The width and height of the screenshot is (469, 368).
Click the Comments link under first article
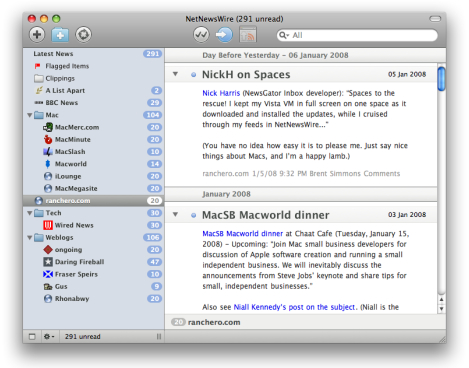[382, 173]
